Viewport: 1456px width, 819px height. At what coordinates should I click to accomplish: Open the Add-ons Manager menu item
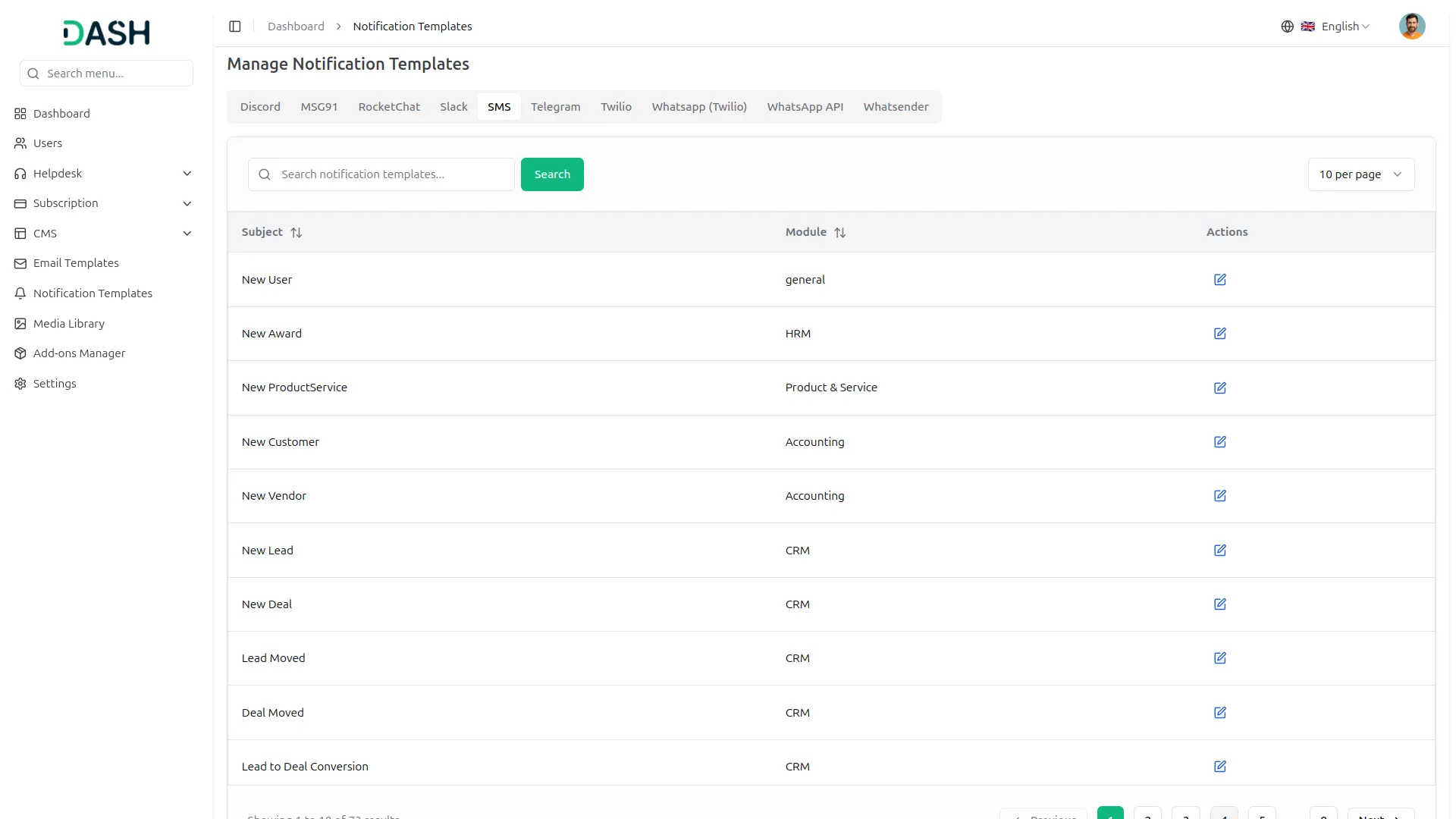[79, 353]
